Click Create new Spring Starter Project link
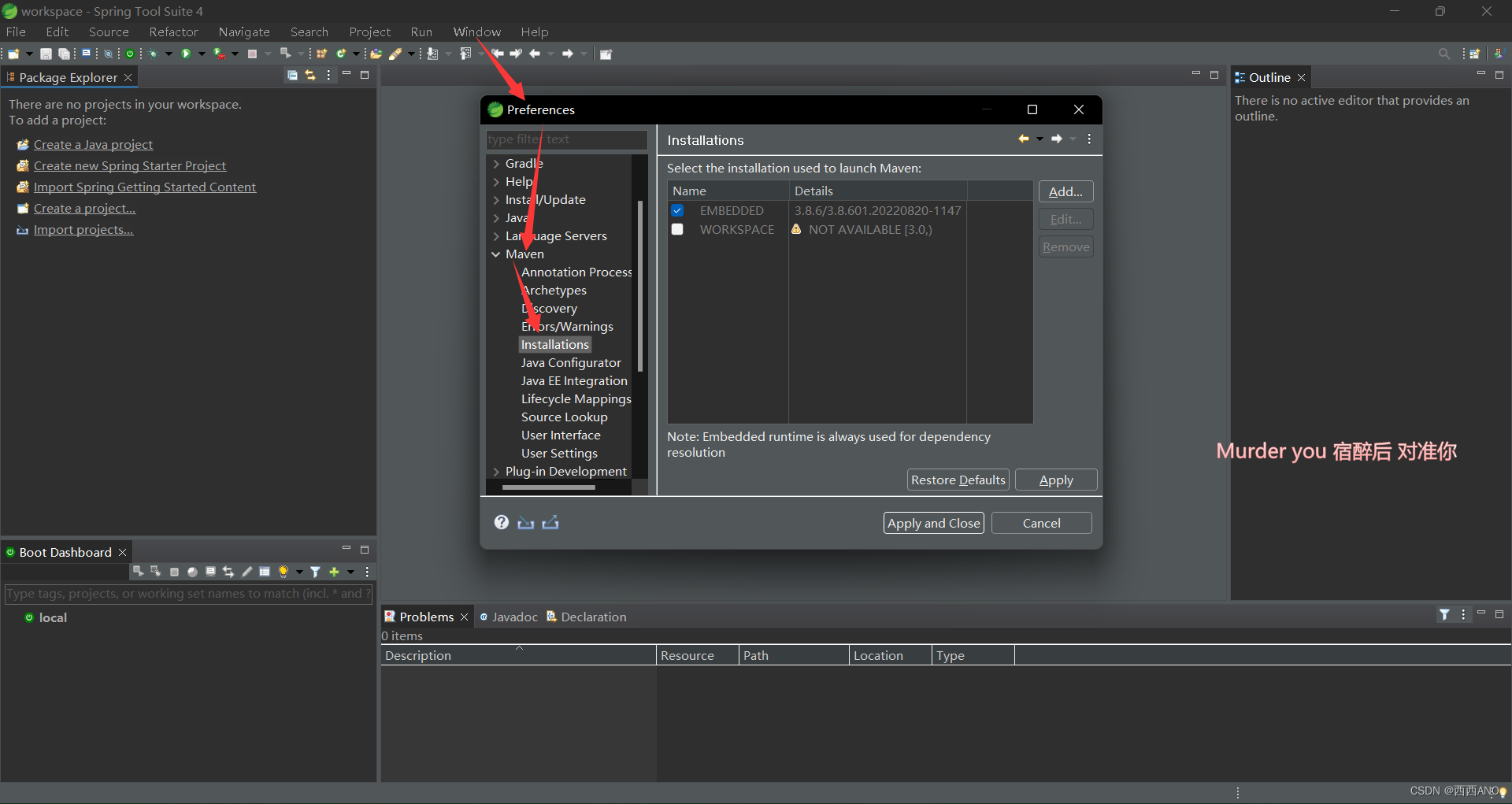The height and width of the screenshot is (804, 1512). click(130, 165)
